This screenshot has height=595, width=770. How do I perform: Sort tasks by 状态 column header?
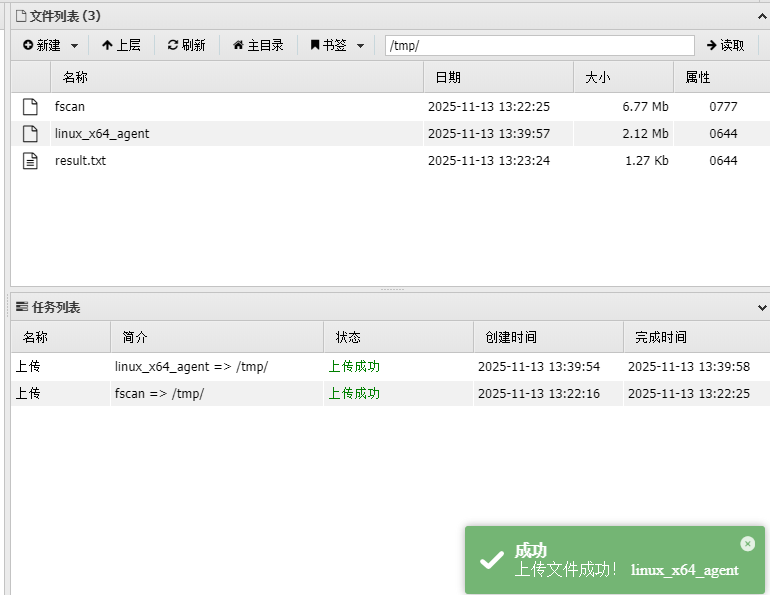tap(348, 337)
